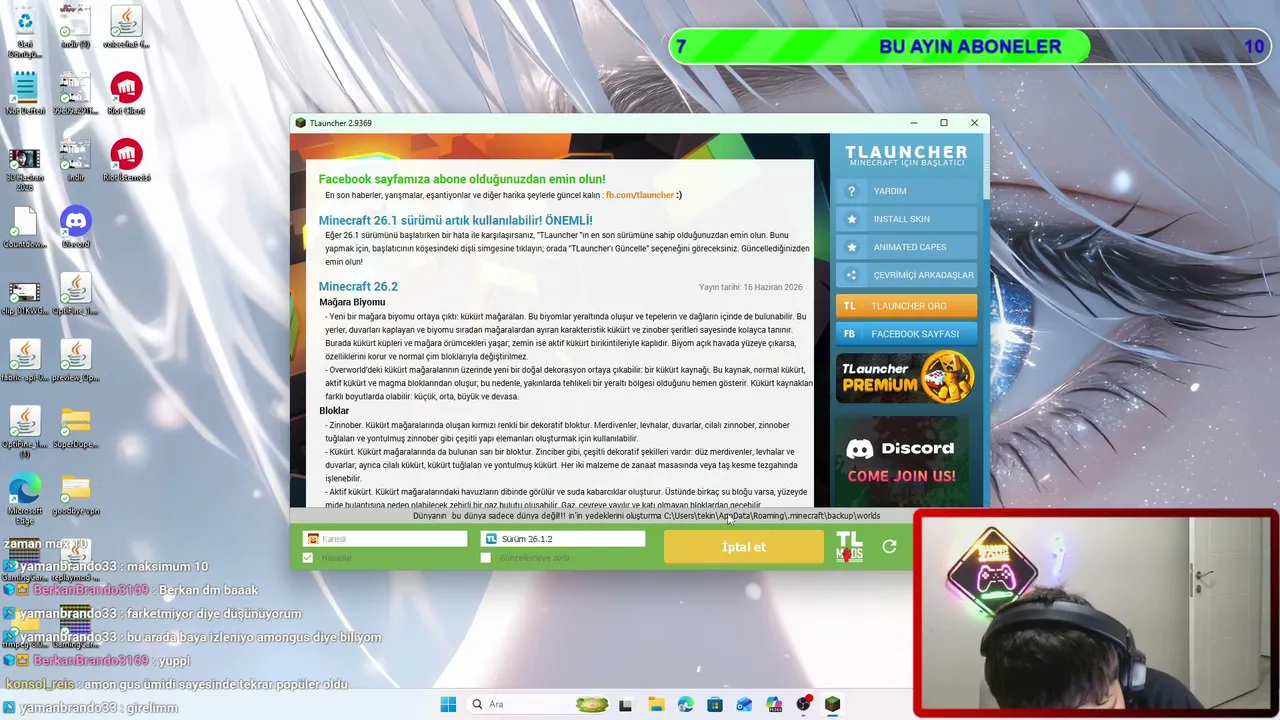Click the star icon beside INSTALL SKIN
Viewport: 1280px width, 720px height.
[x=852, y=219]
